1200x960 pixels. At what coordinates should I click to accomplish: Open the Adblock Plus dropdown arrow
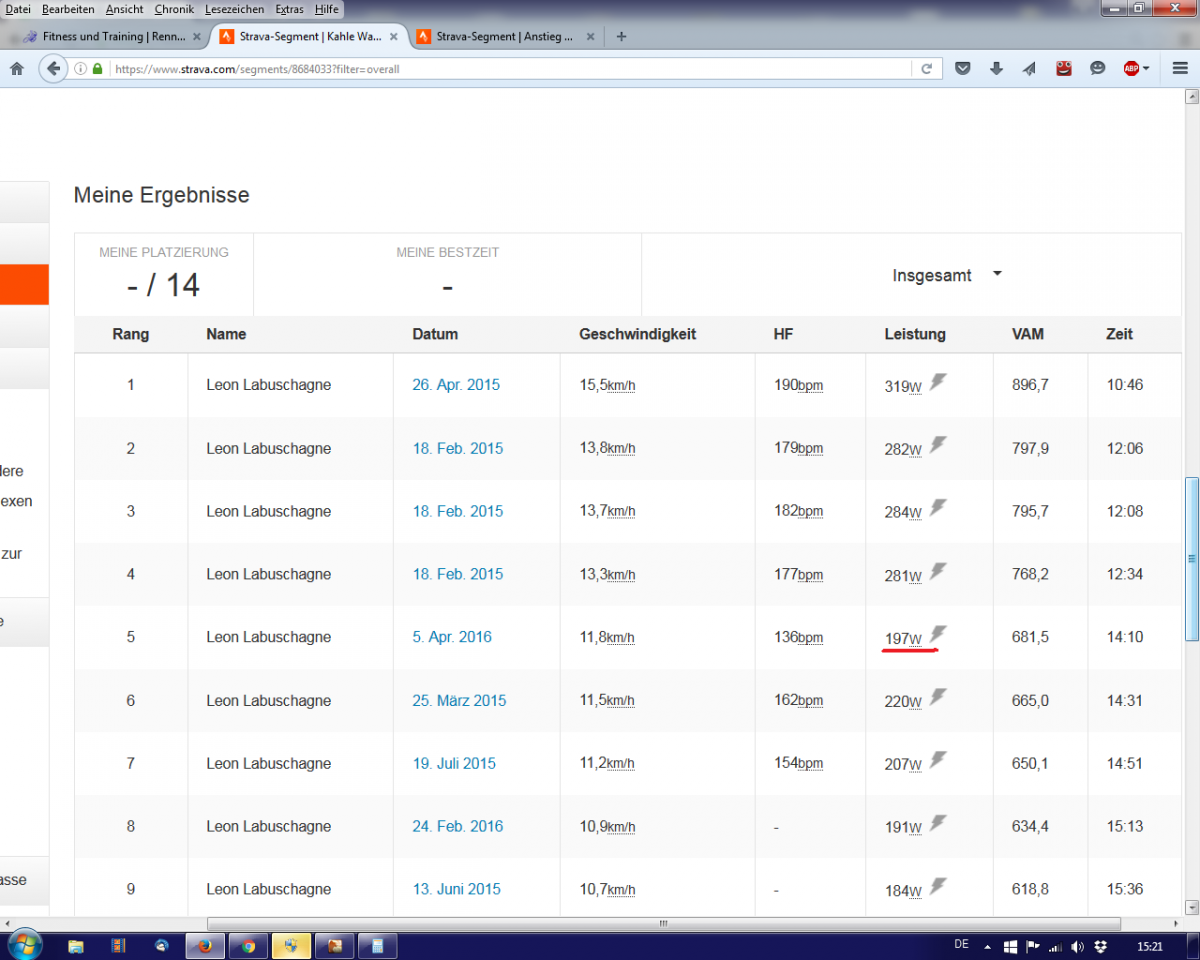click(x=1146, y=69)
